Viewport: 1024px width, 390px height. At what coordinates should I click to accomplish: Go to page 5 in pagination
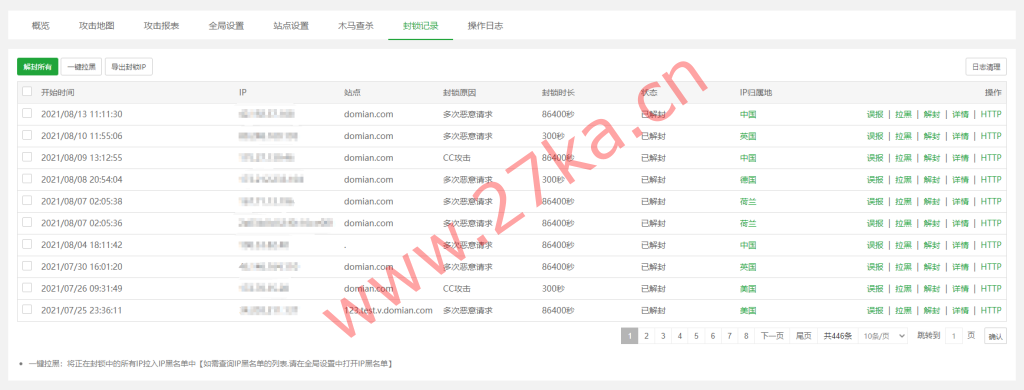[696, 336]
